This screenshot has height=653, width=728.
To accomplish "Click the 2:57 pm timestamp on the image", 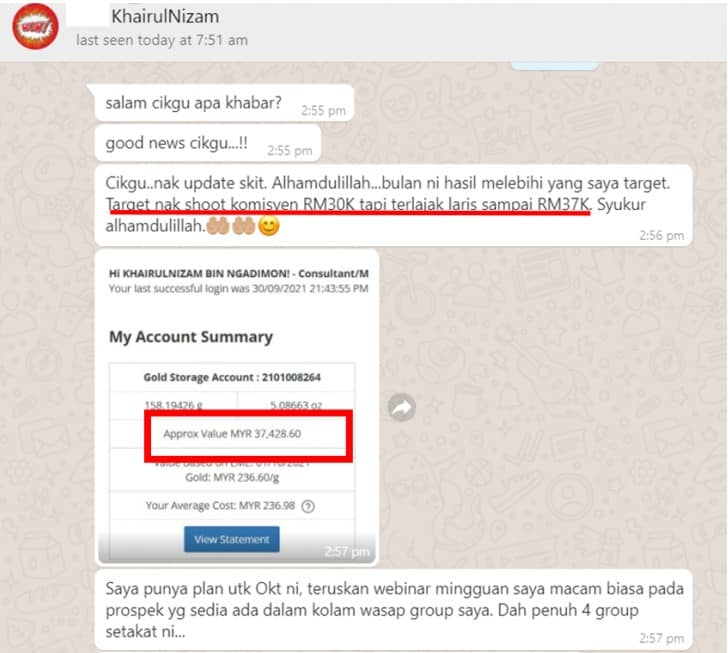I will click(347, 552).
